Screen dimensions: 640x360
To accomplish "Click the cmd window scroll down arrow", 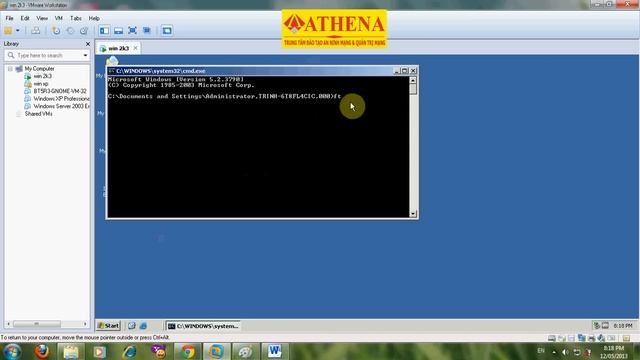I will [413, 213].
